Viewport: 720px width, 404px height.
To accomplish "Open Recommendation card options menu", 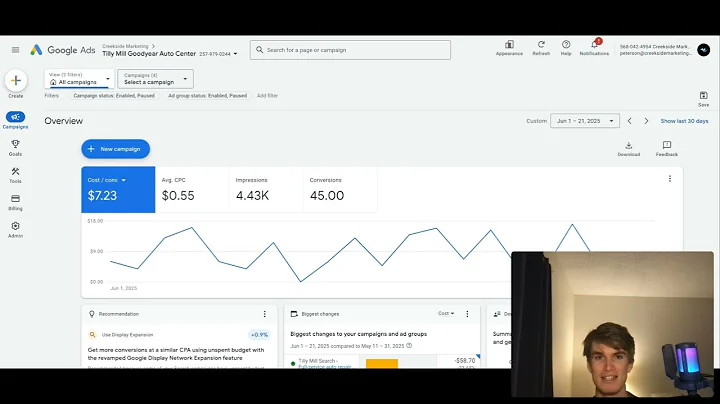I will point(264,314).
